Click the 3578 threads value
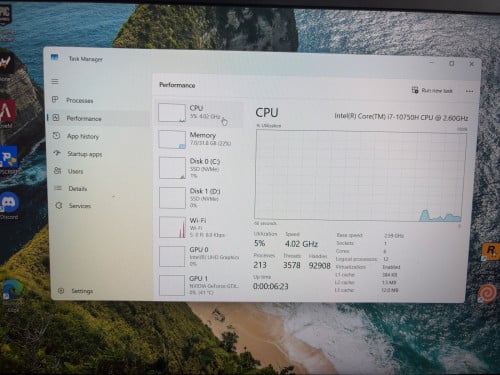This screenshot has width=500, height=375. (292, 265)
